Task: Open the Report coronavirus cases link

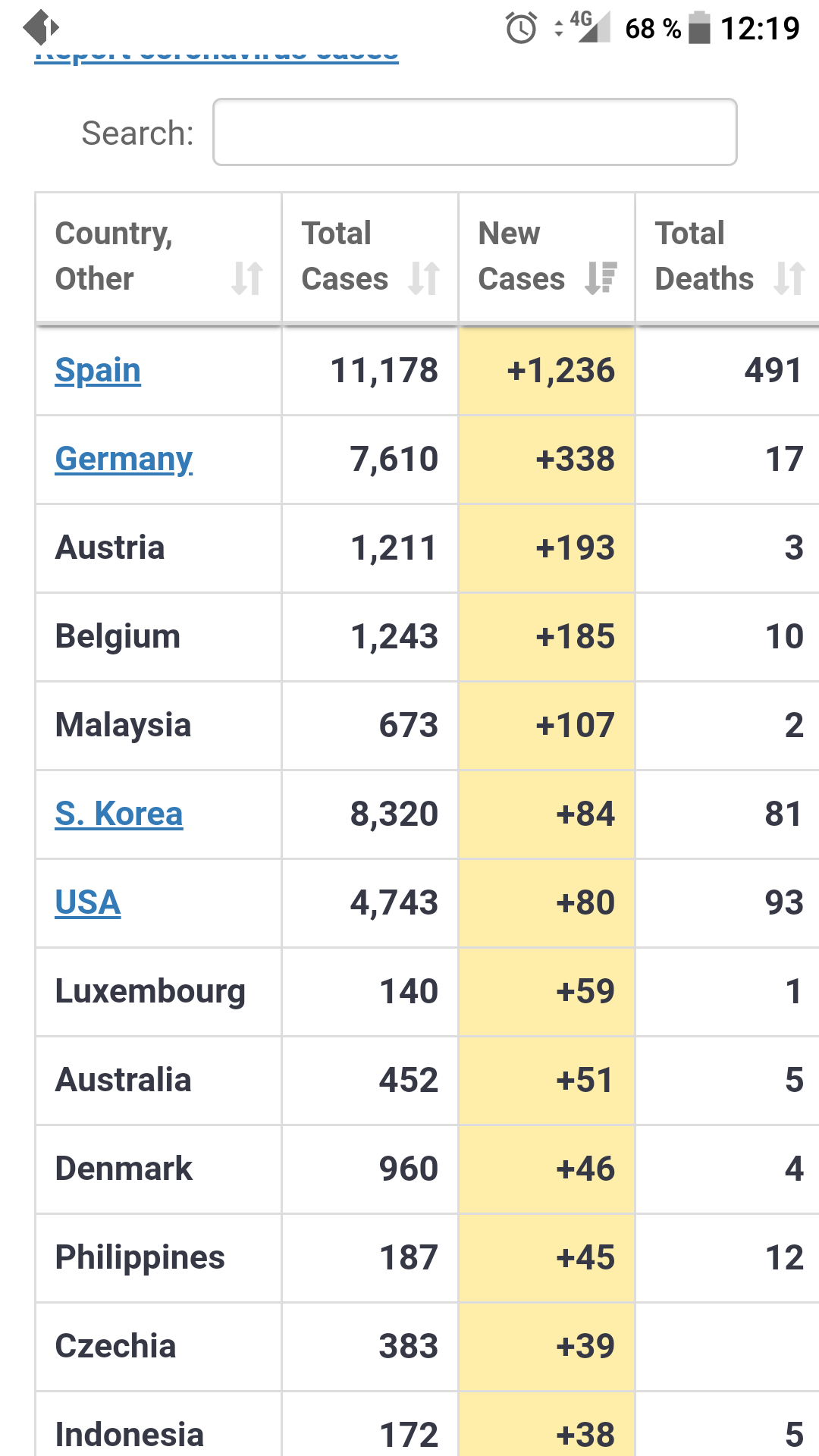Action: point(216,55)
